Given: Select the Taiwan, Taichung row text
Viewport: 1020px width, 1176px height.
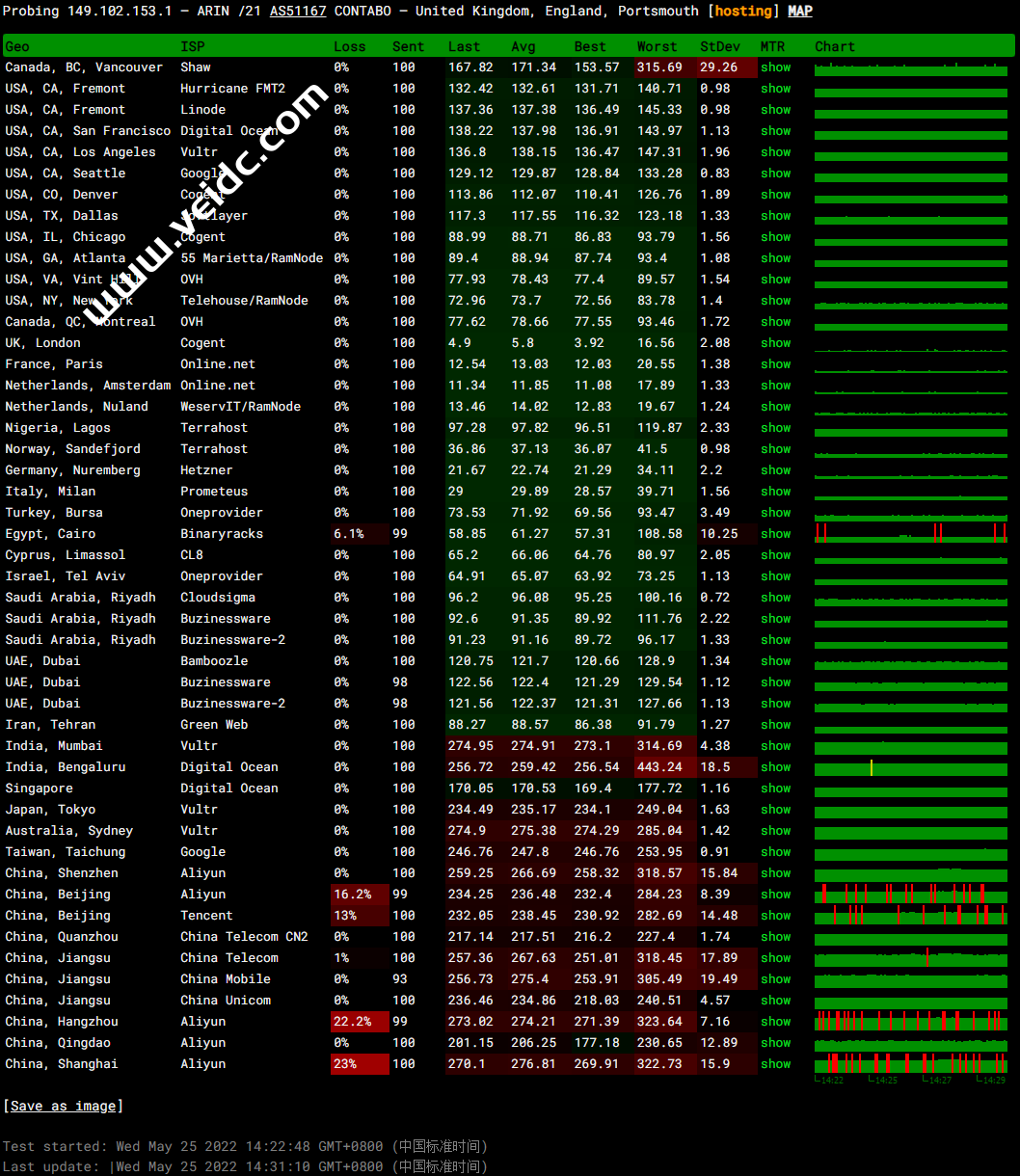Looking at the screenshot, I should click(66, 852).
